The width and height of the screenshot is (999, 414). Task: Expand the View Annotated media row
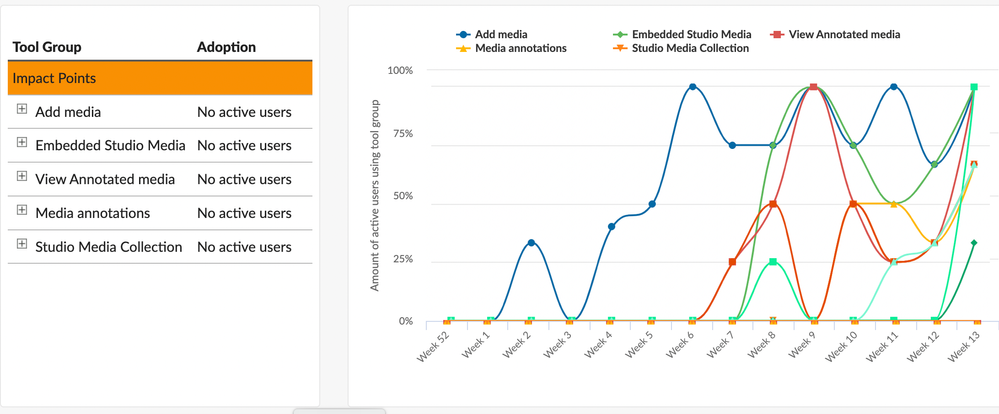(x=22, y=176)
